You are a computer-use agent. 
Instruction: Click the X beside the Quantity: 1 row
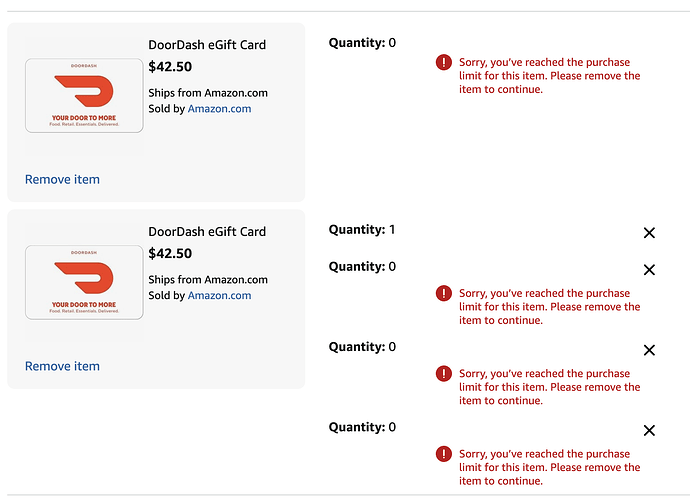pyautogui.click(x=649, y=233)
